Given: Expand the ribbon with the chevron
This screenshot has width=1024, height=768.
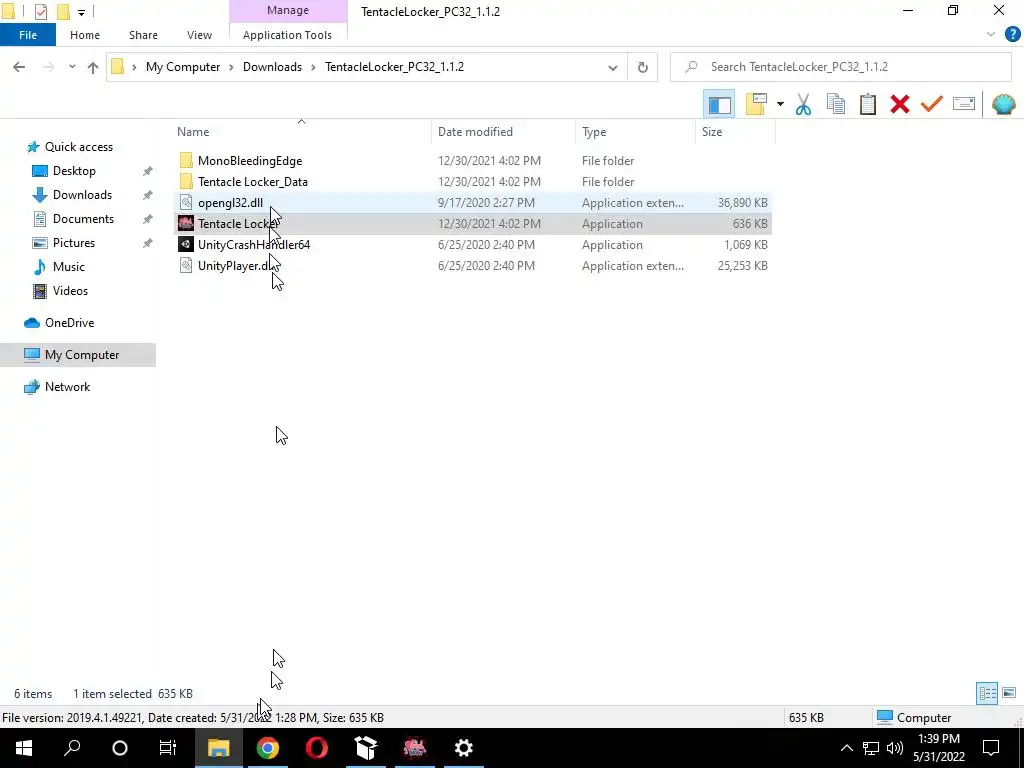Looking at the screenshot, I should [991, 35].
